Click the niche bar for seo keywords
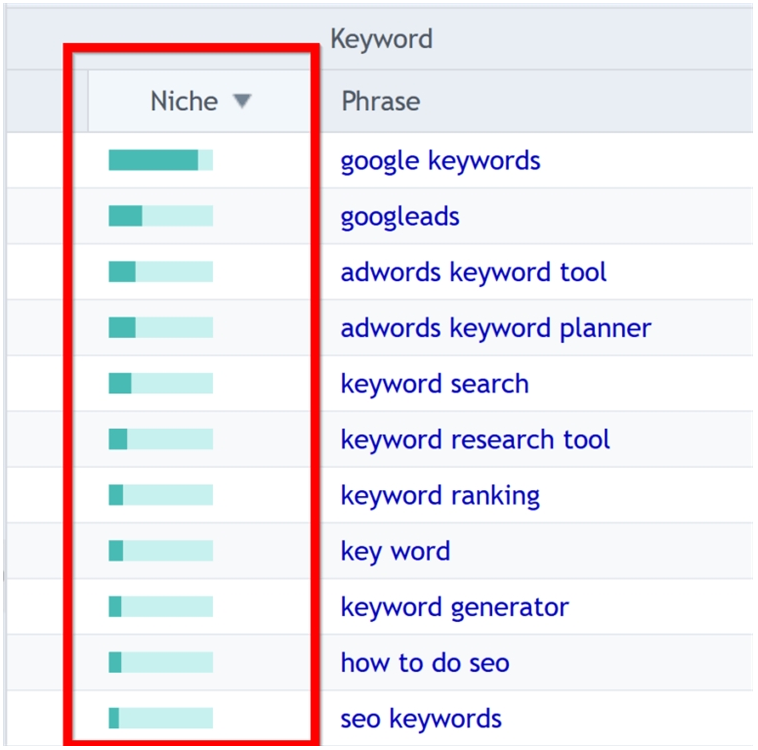Image resolution: width=758 pixels, height=750 pixels. click(x=160, y=718)
